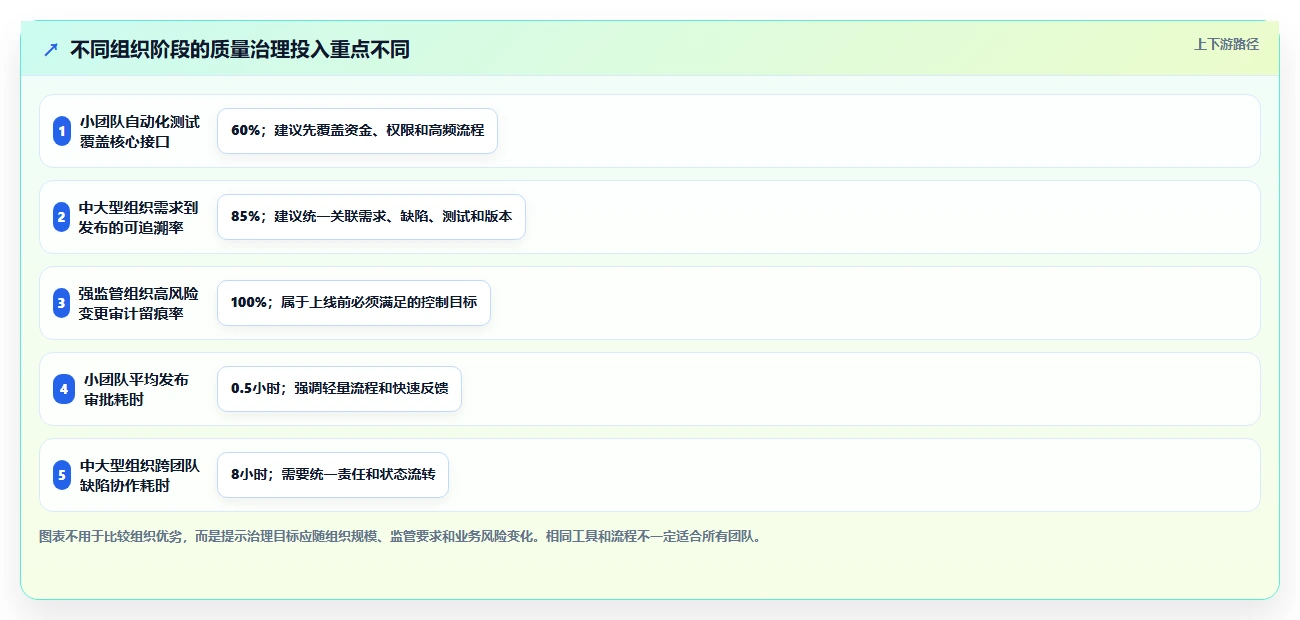The image size is (1300, 620).
Task: Click number badge 5 for 中大型组织跨团队
Action: point(62,475)
